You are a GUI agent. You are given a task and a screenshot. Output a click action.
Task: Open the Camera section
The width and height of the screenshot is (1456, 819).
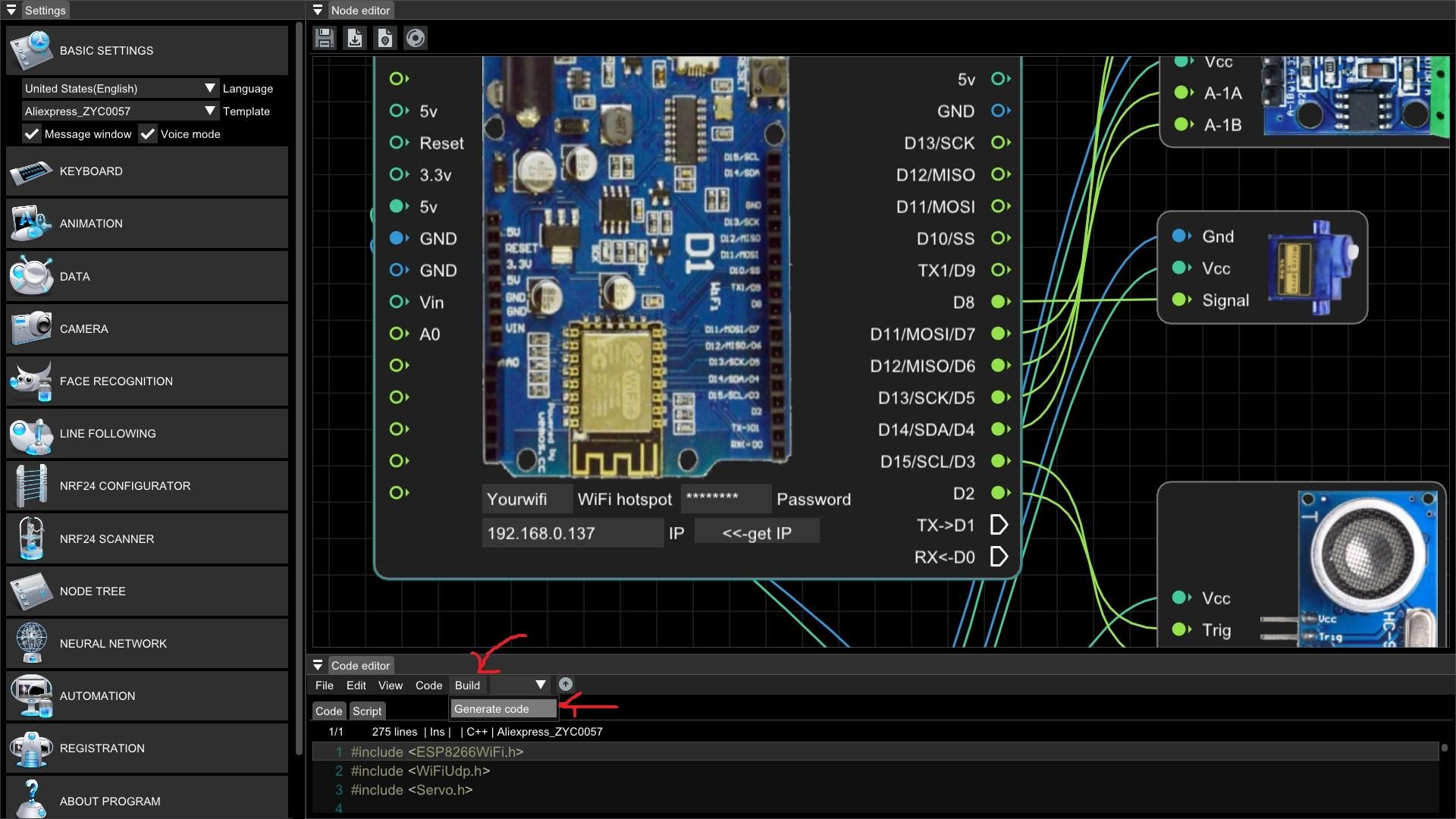[147, 329]
